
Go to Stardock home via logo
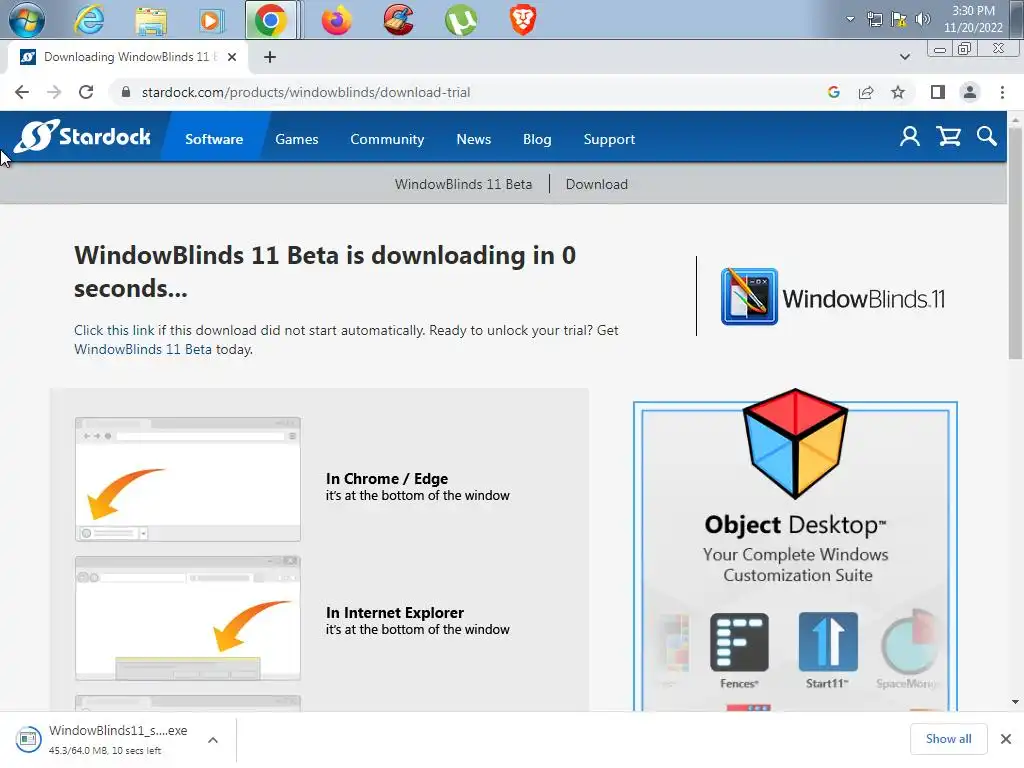82,136
